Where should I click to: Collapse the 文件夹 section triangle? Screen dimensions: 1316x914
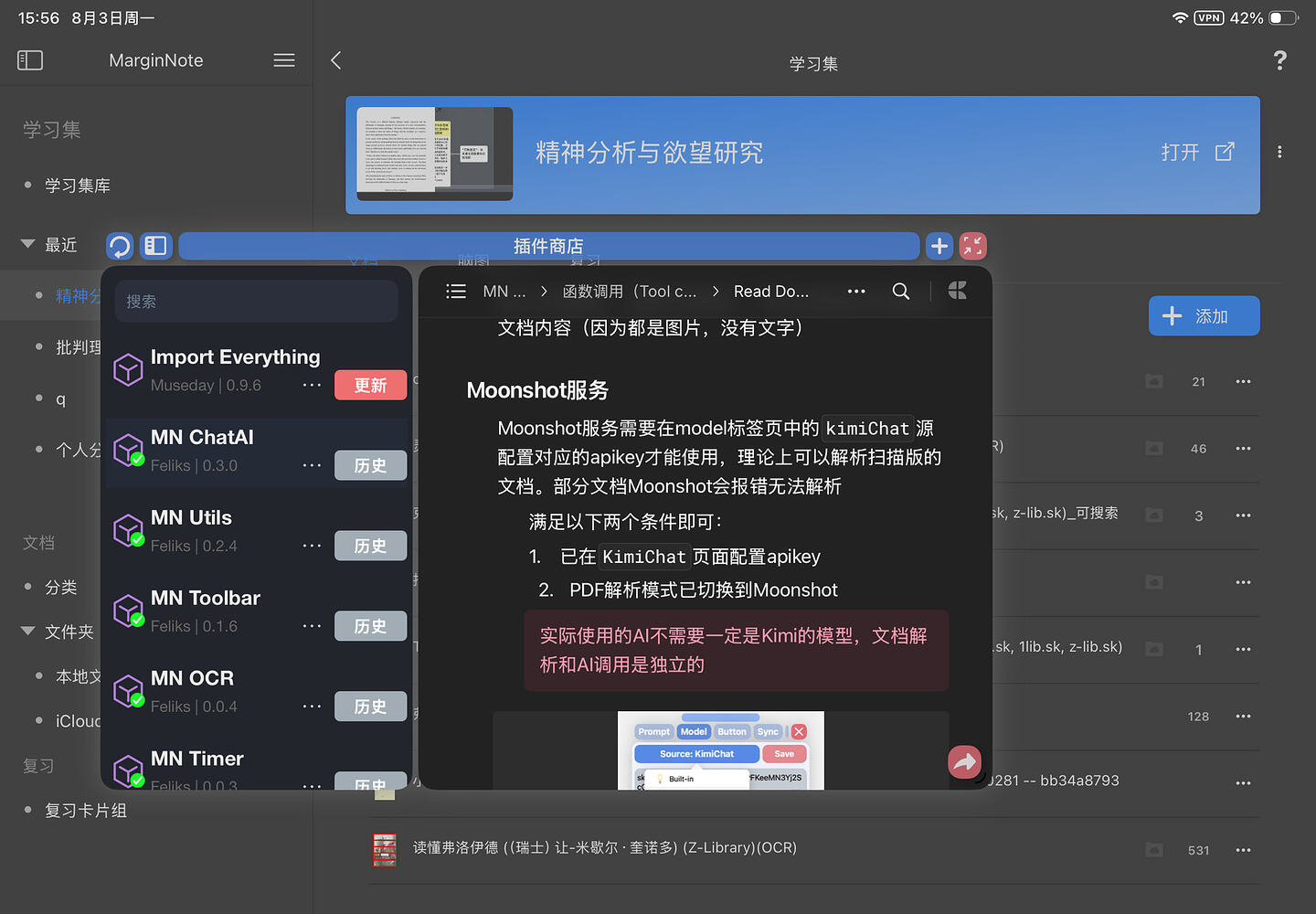point(28,632)
